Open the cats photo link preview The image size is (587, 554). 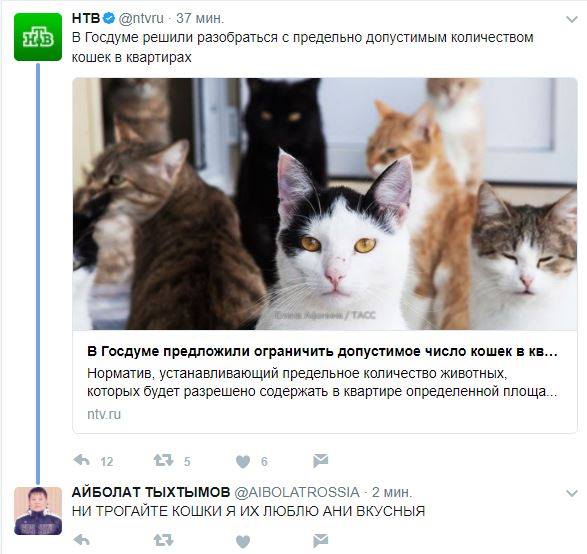click(x=325, y=204)
